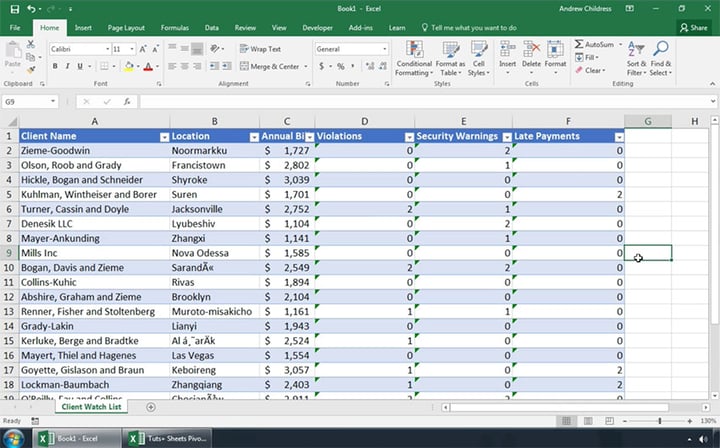Click the new sheet plus icon
720x448 pixels.
point(151,407)
